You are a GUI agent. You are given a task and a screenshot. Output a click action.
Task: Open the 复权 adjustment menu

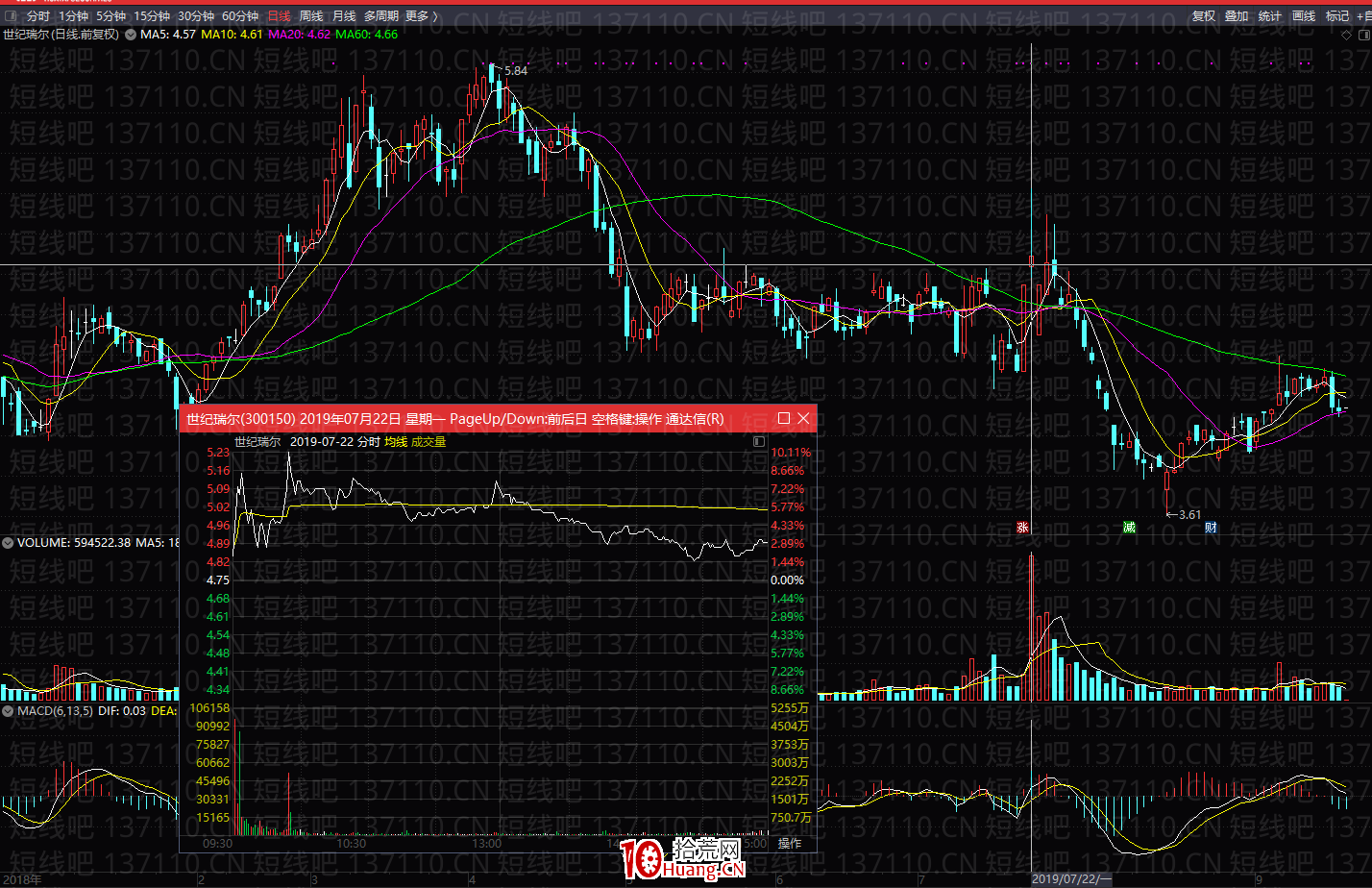point(1204,16)
